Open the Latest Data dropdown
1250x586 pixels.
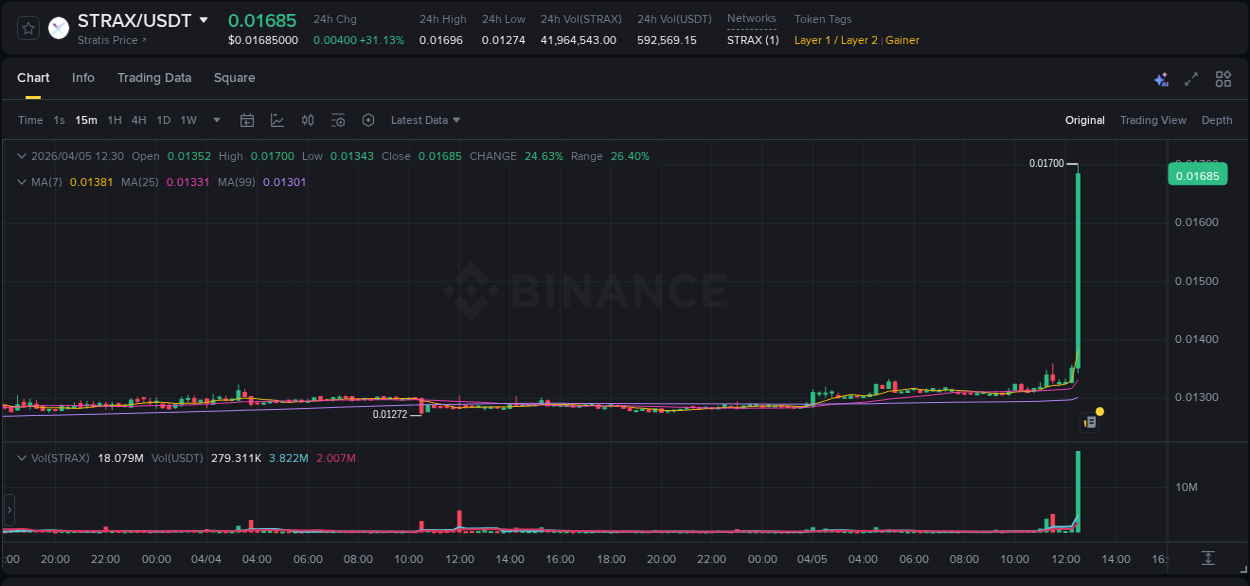(x=424, y=119)
